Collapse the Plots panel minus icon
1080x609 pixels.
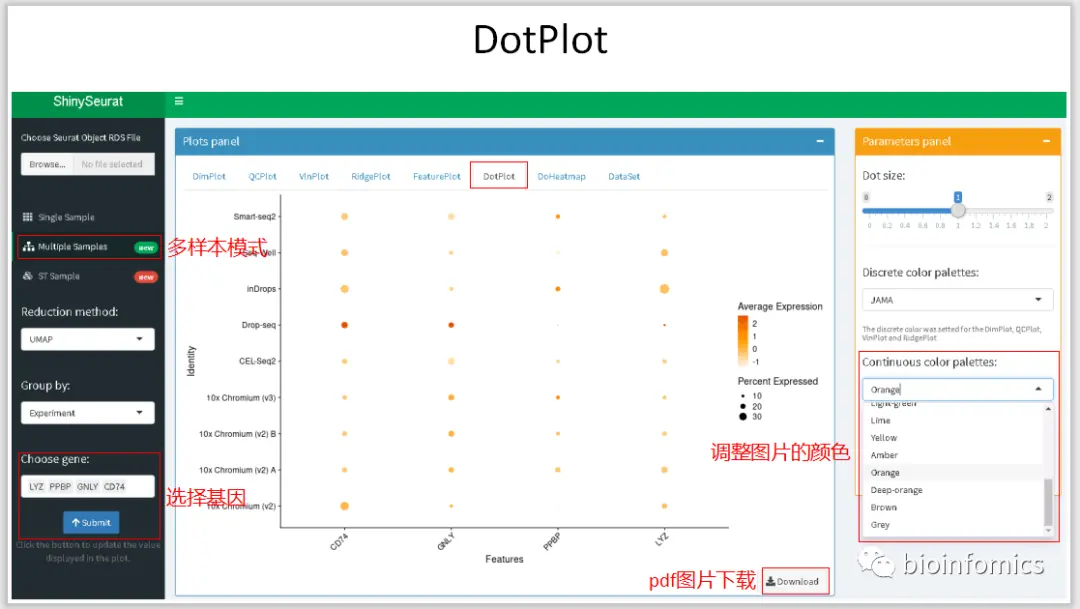[x=820, y=141]
